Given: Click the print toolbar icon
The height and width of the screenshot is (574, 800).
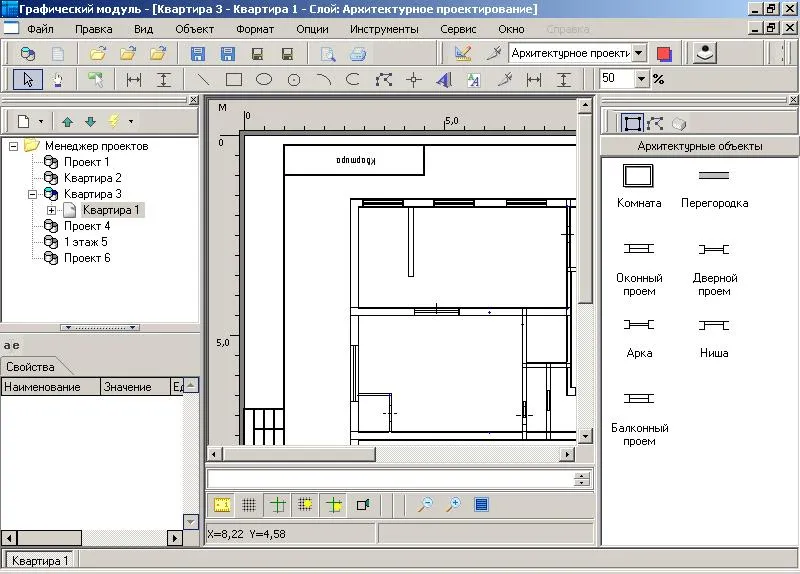Looking at the screenshot, I should pyautogui.click(x=358, y=54).
